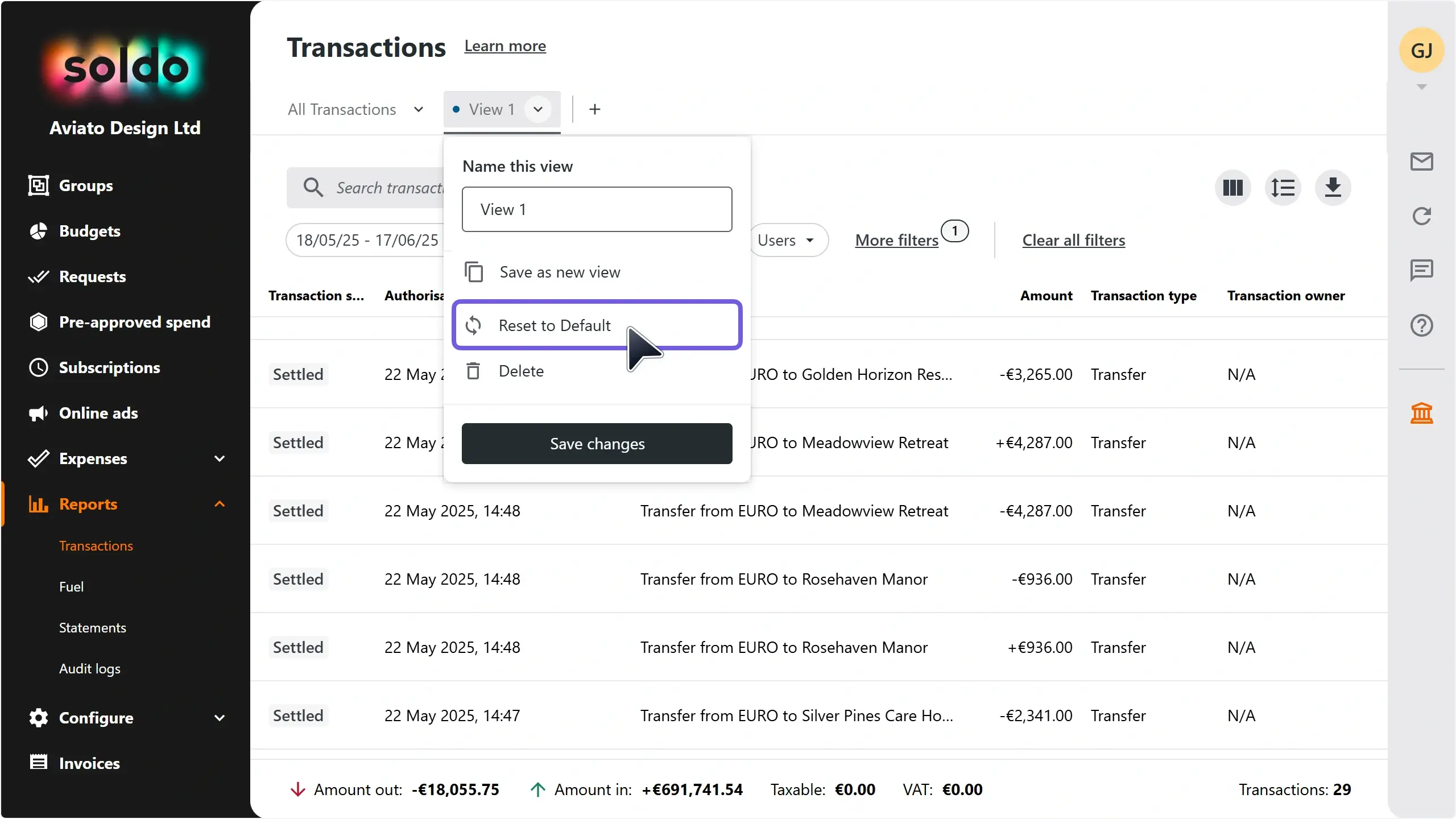This screenshot has height=819, width=1456.
Task: Collapse the Reports sidebar section
Action: click(220, 504)
